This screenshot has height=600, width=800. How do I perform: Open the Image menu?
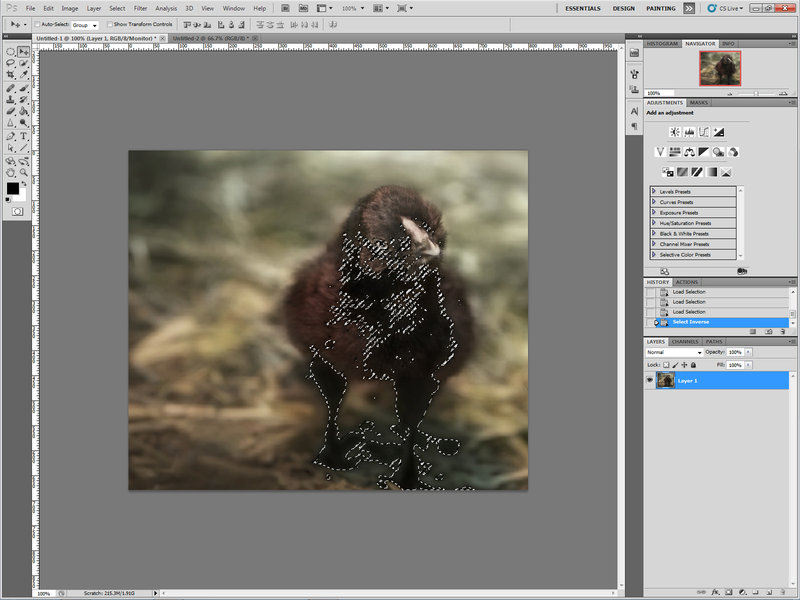[70, 8]
